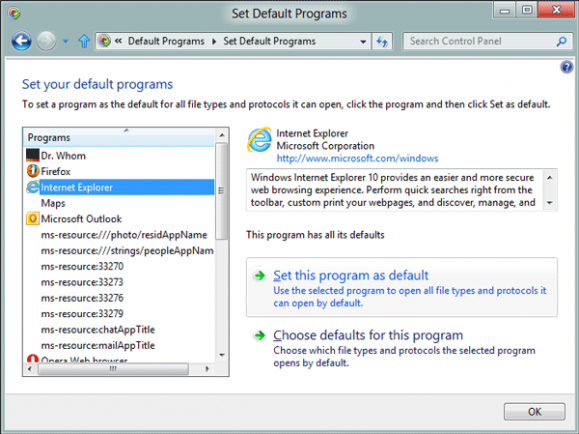The image size is (579, 434).
Task: Refresh the address bar view
Action: (382, 41)
